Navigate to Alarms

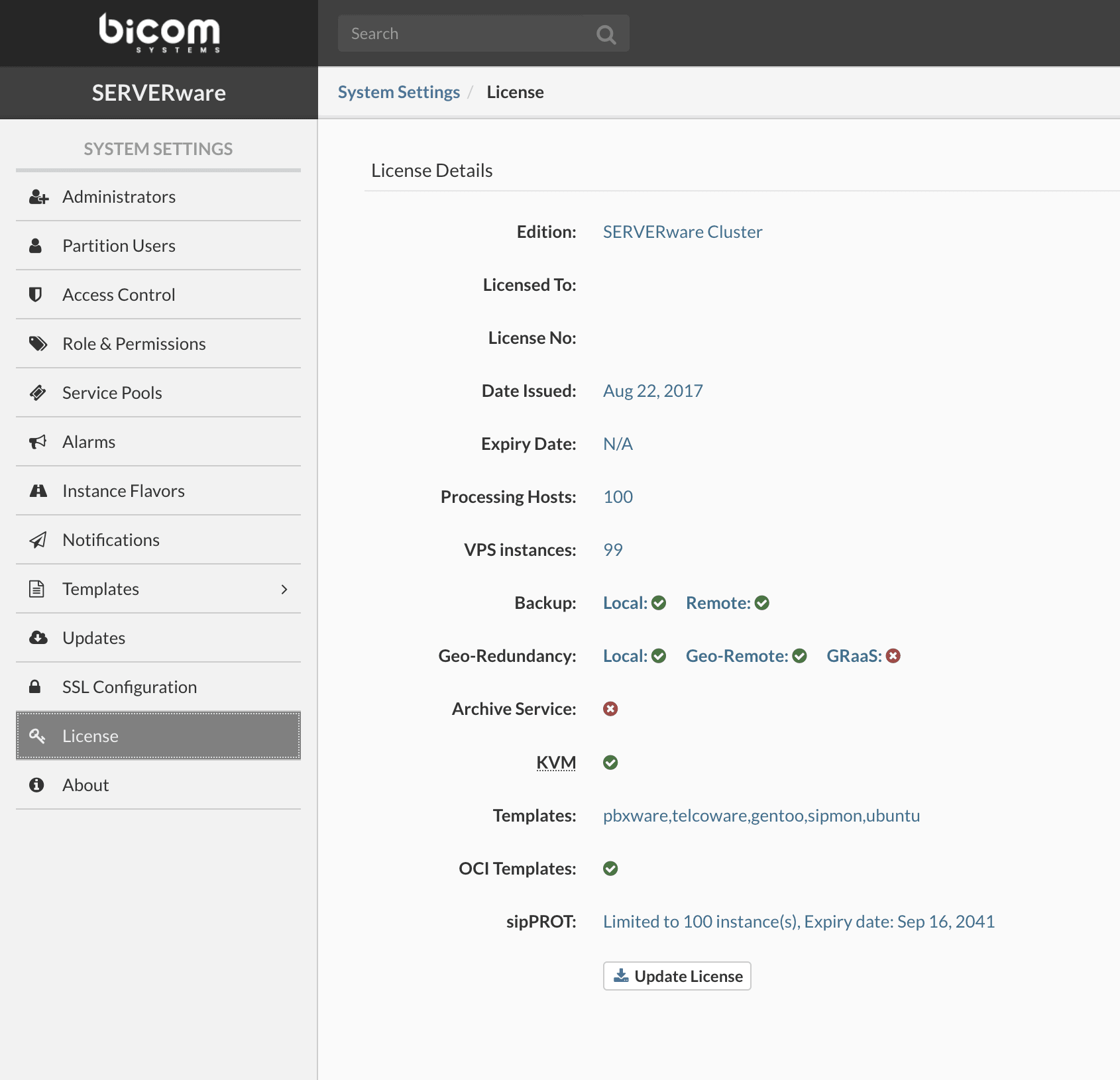pyautogui.click(x=158, y=442)
